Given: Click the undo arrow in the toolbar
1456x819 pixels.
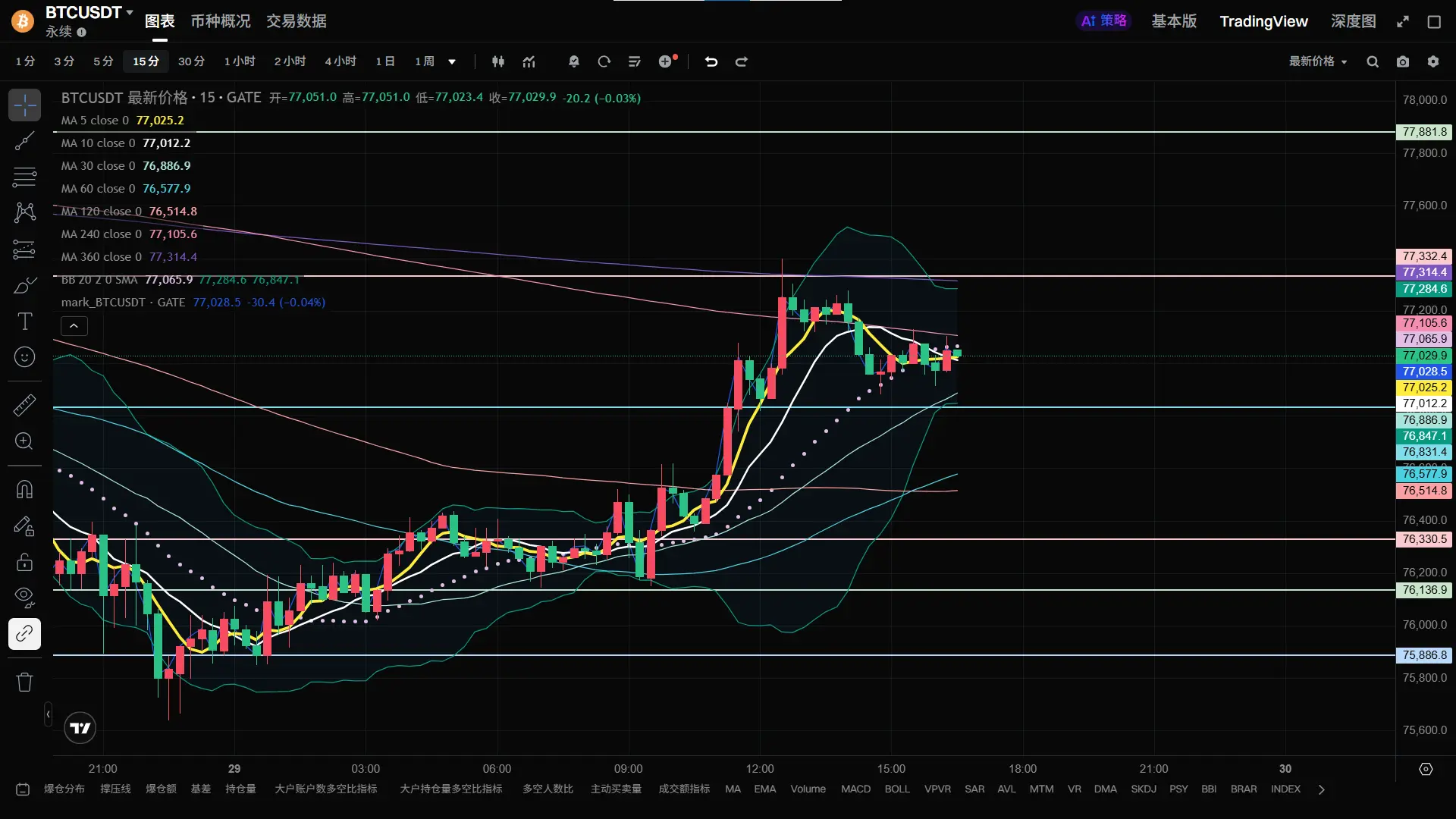Looking at the screenshot, I should (x=711, y=61).
